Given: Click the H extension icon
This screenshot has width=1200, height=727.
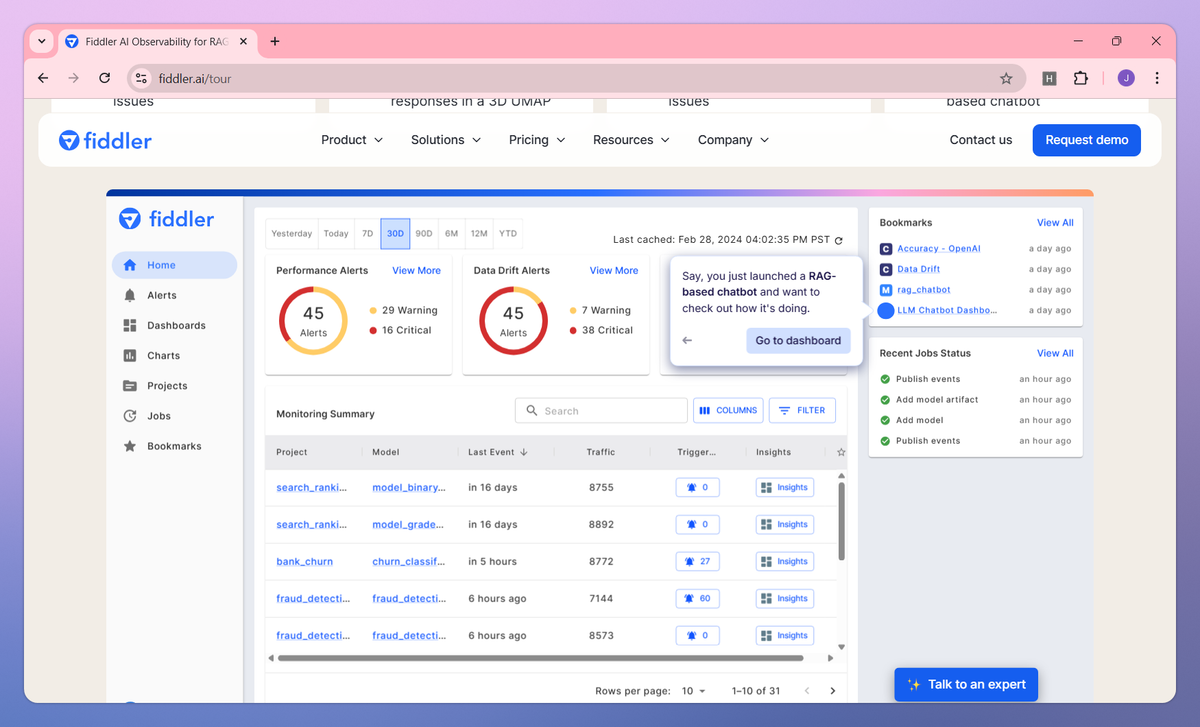Looking at the screenshot, I should tap(1049, 78).
